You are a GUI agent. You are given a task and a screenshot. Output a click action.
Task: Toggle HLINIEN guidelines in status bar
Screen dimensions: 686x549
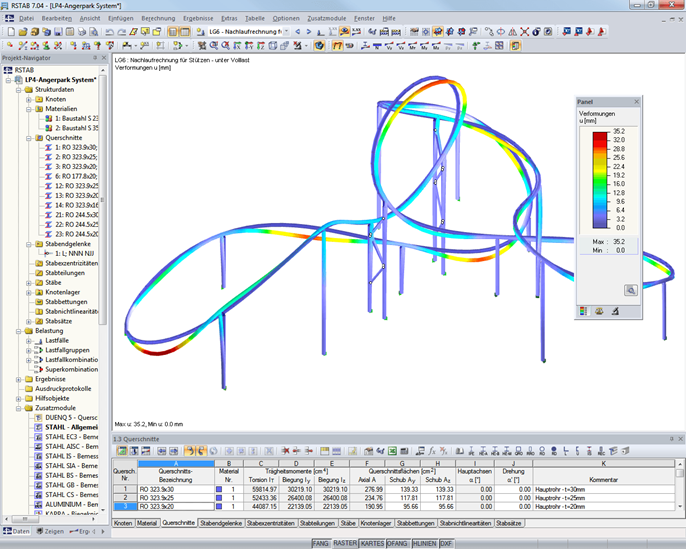click(424, 543)
